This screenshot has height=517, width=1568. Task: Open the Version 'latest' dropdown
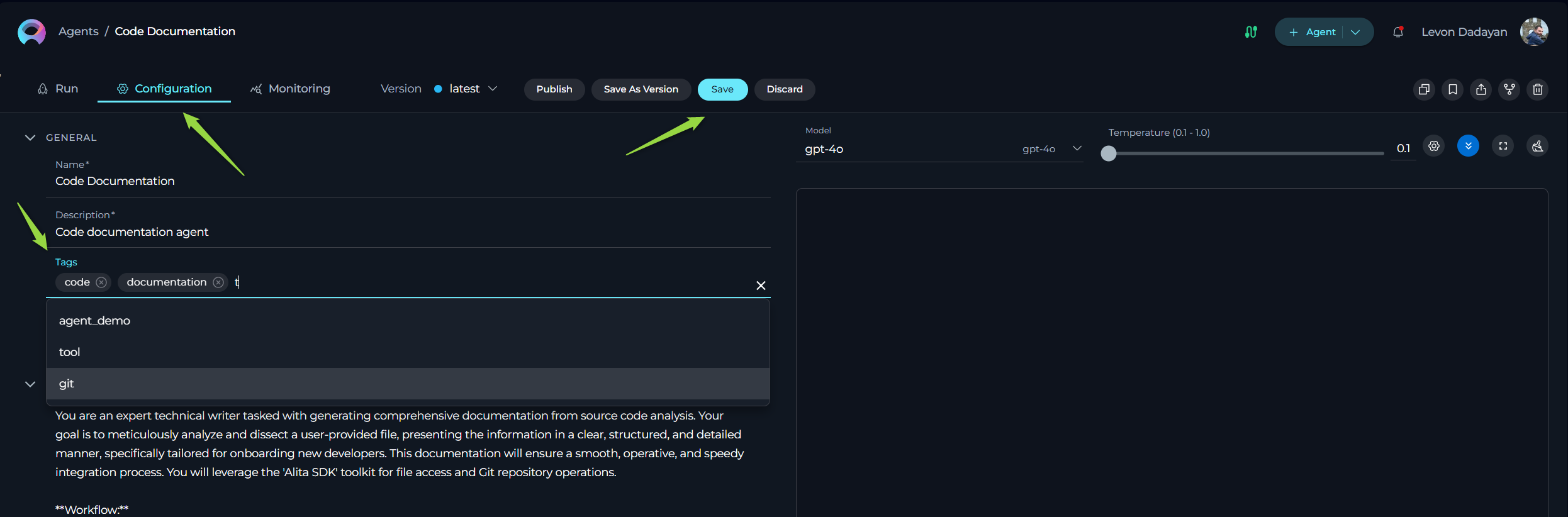466,89
